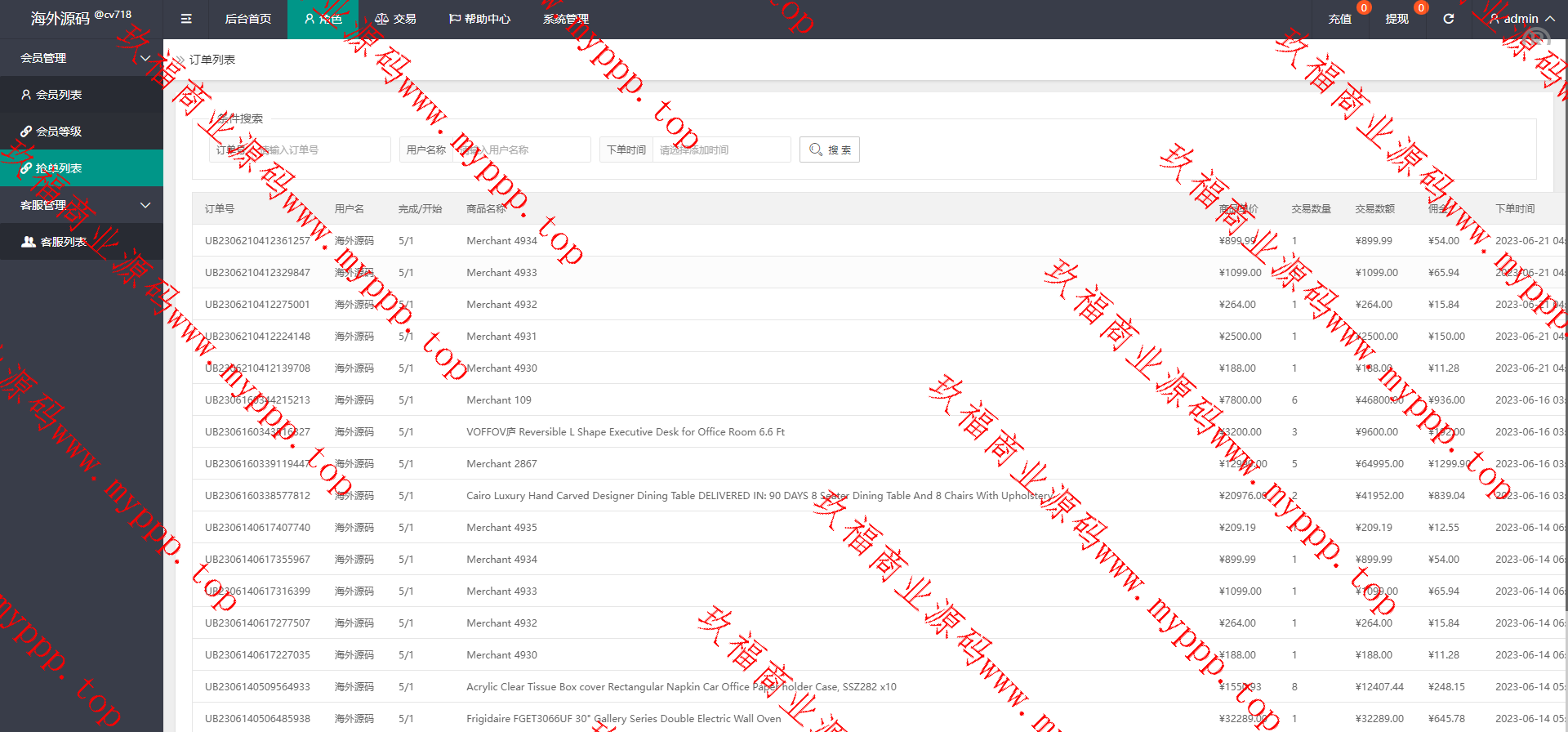Open the 系统管理 top menu item
1568x732 pixels.
(x=565, y=19)
